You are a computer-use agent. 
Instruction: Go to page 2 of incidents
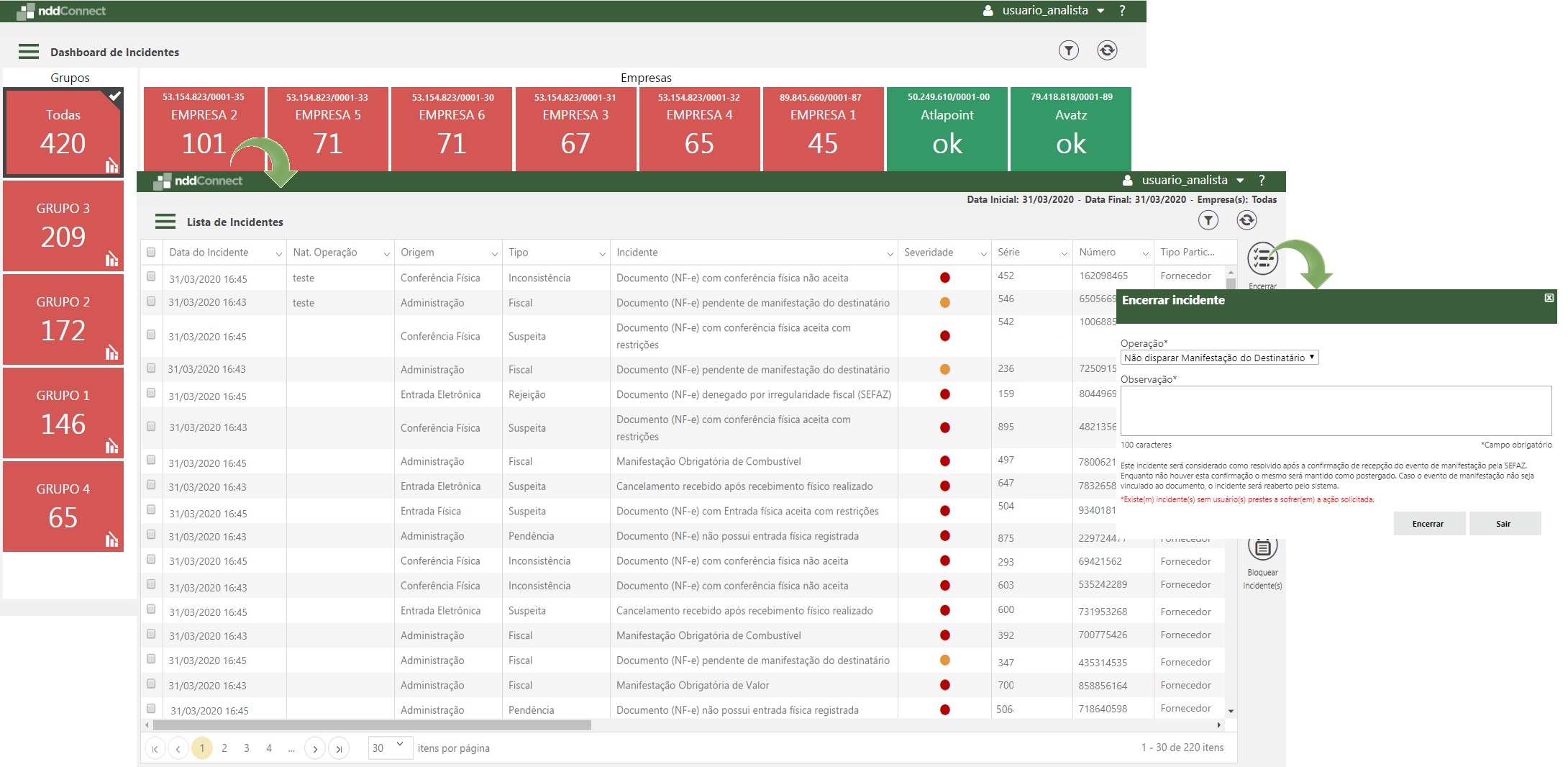224,748
